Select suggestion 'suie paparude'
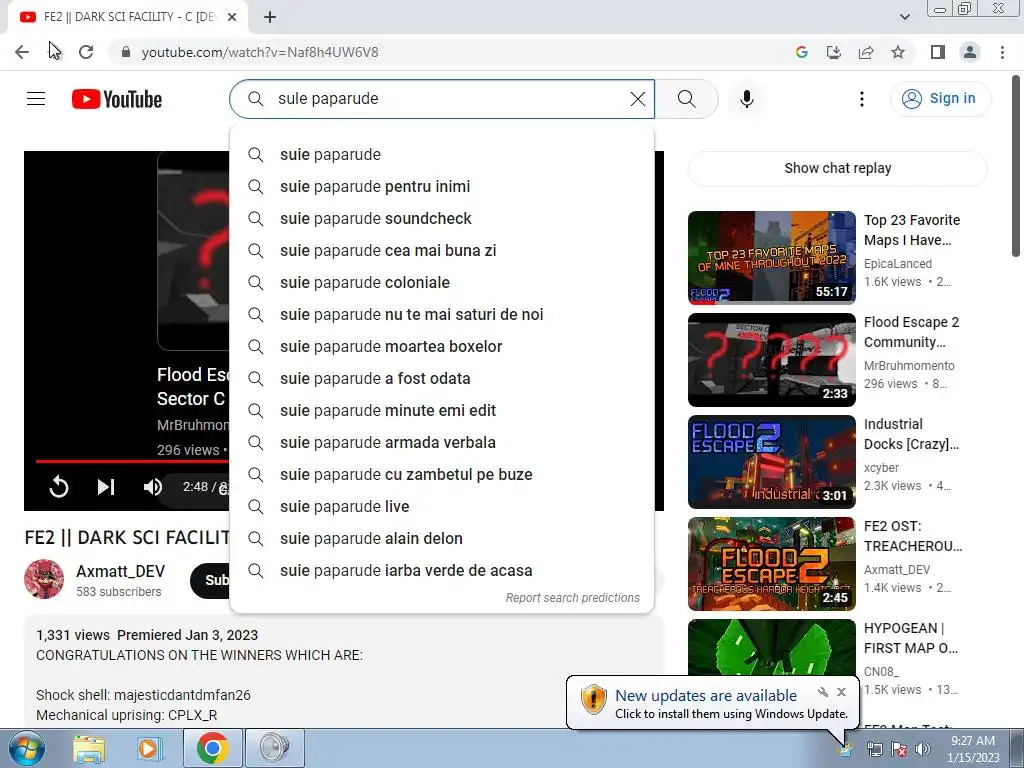 442,155
